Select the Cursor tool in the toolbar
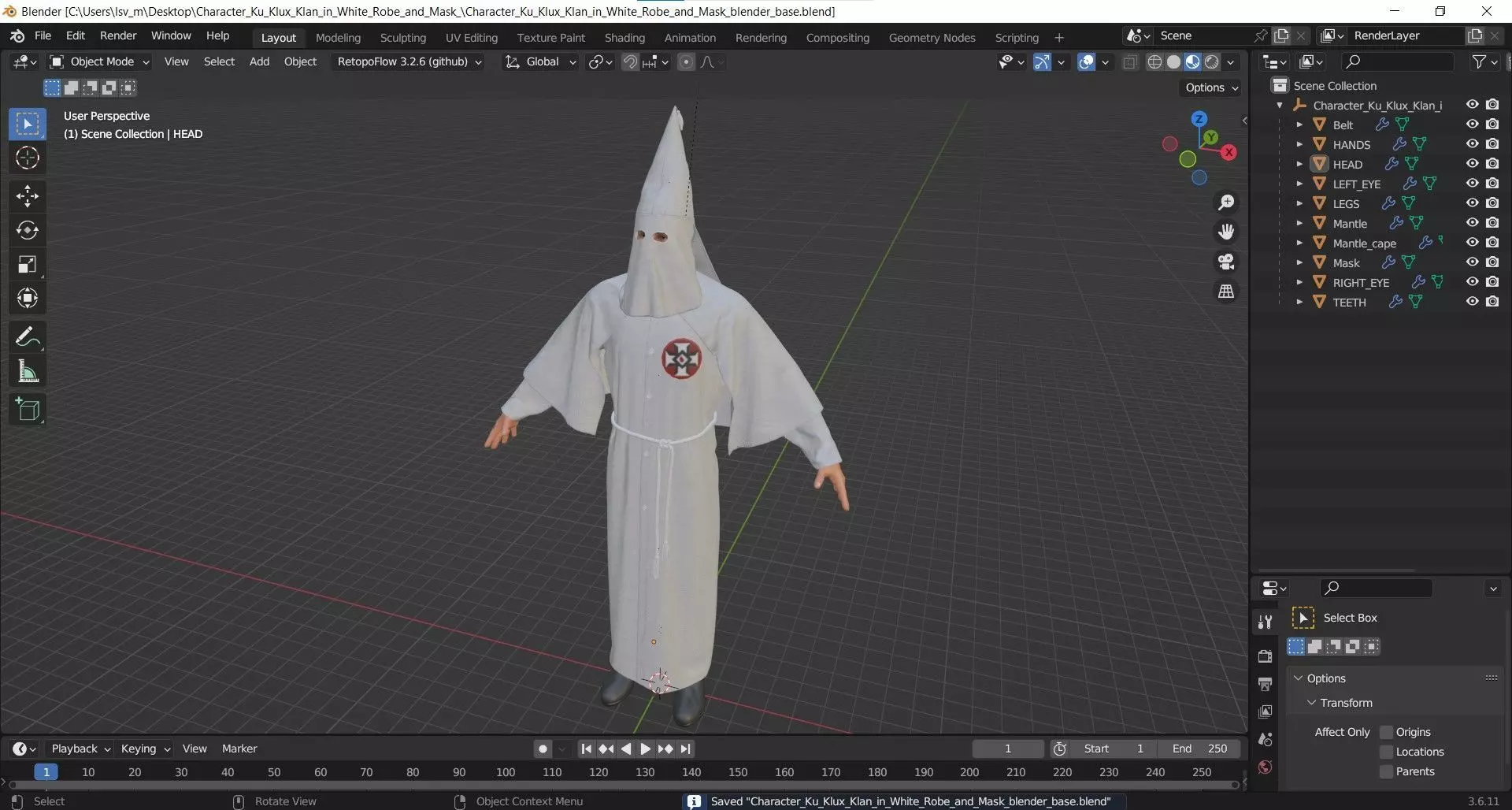Image resolution: width=1512 pixels, height=810 pixels. click(28, 158)
